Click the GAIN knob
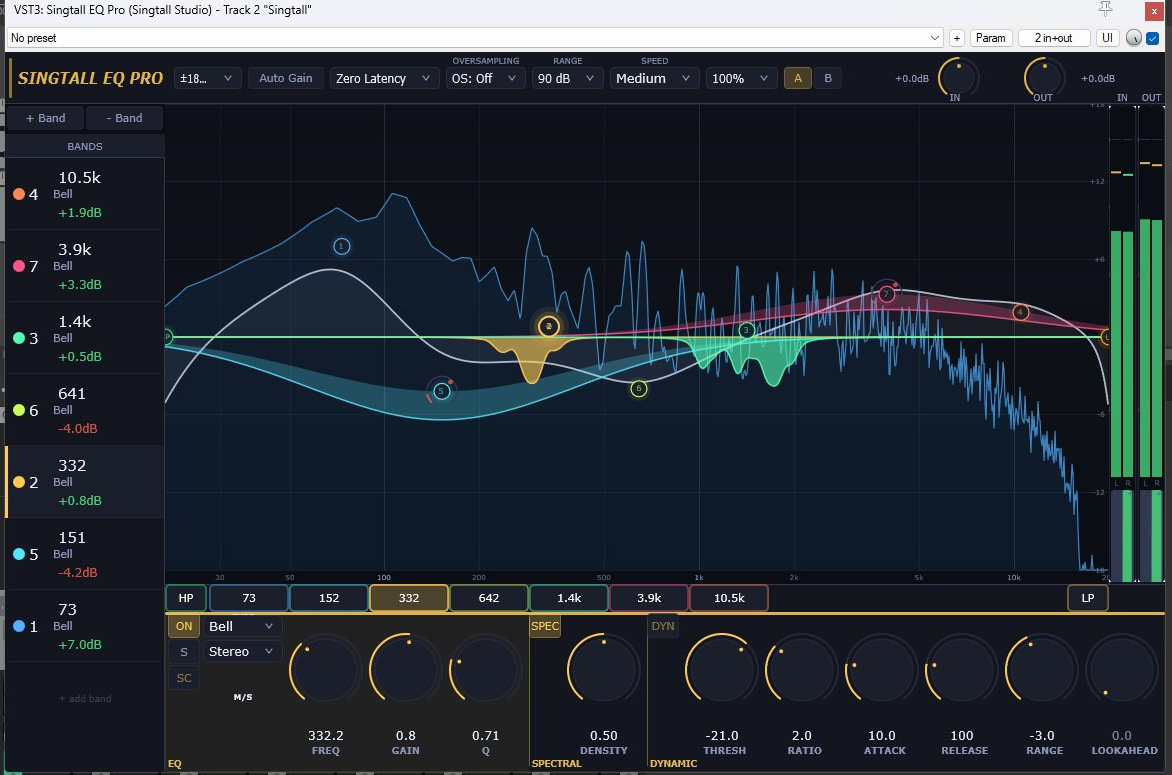1172x775 pixels. click(x=405, y=669)
